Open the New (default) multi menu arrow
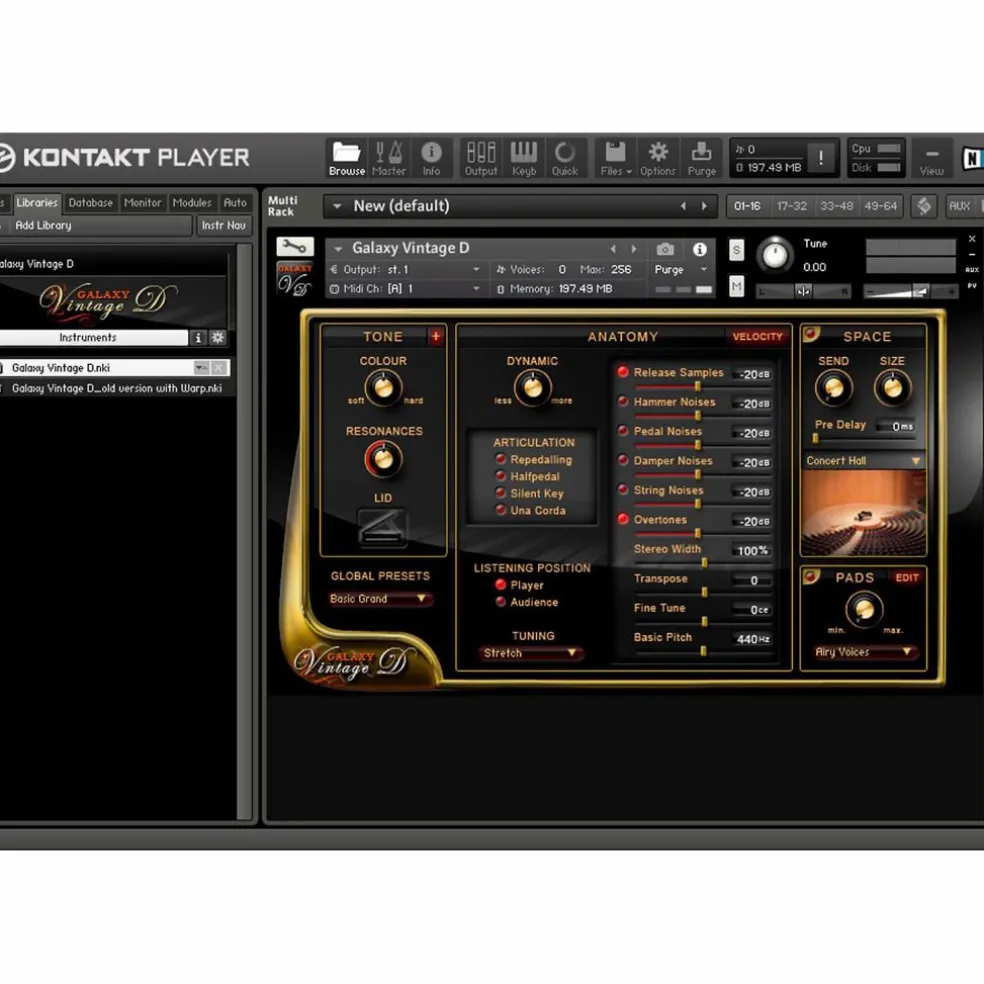Screen dimensions: 984x984 [338, 206]
